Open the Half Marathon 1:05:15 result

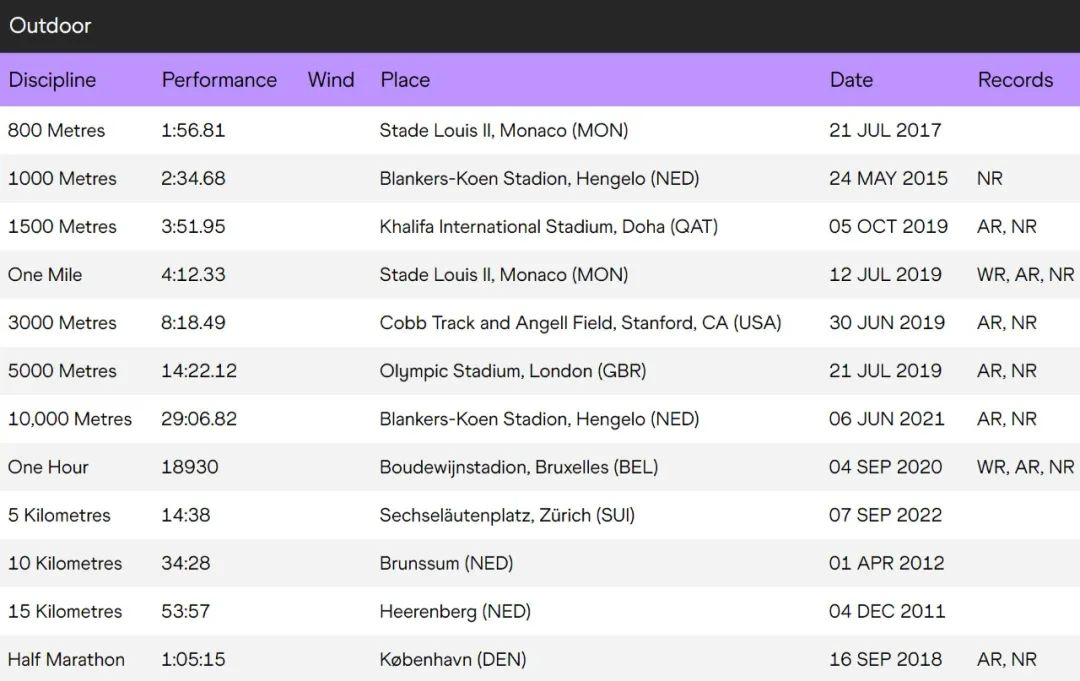(x=193, y=659)
